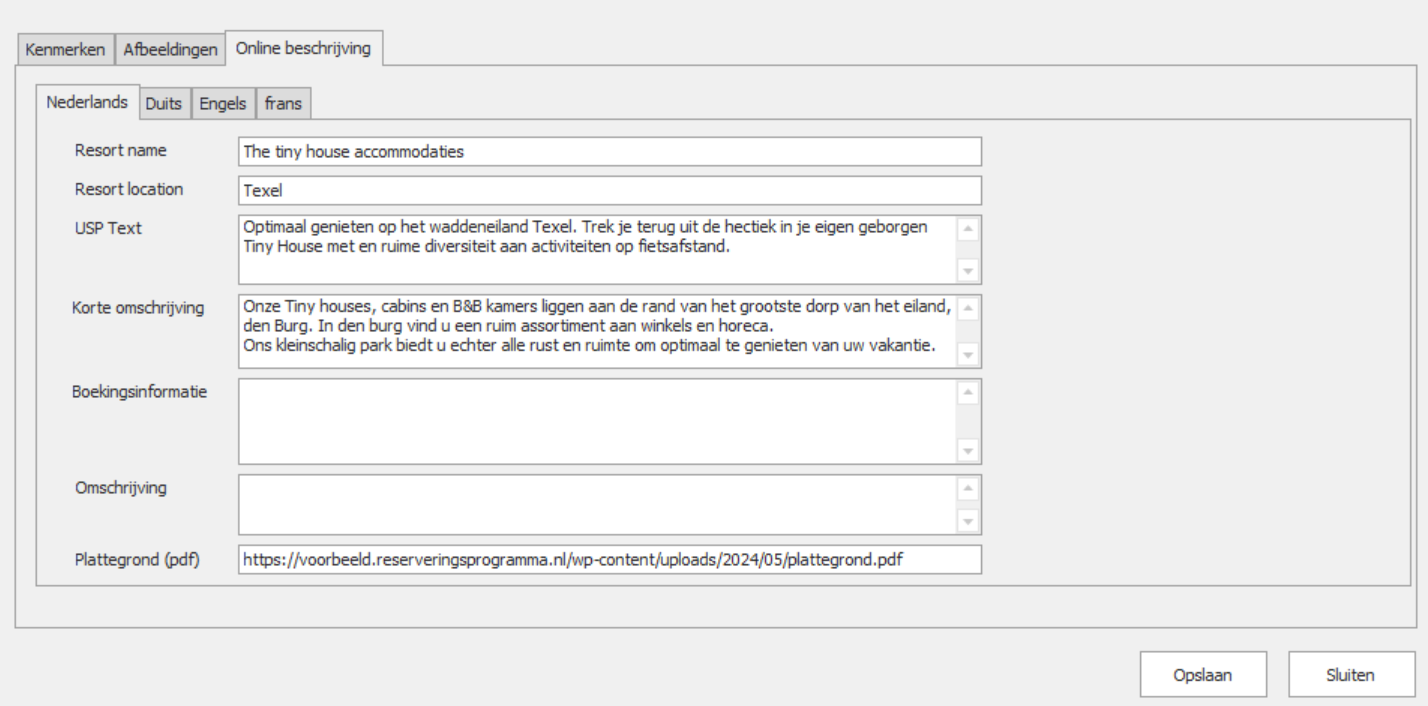Click the Omschrijving label
Viewport: 1428px width, 706px height.
(121, 488)
